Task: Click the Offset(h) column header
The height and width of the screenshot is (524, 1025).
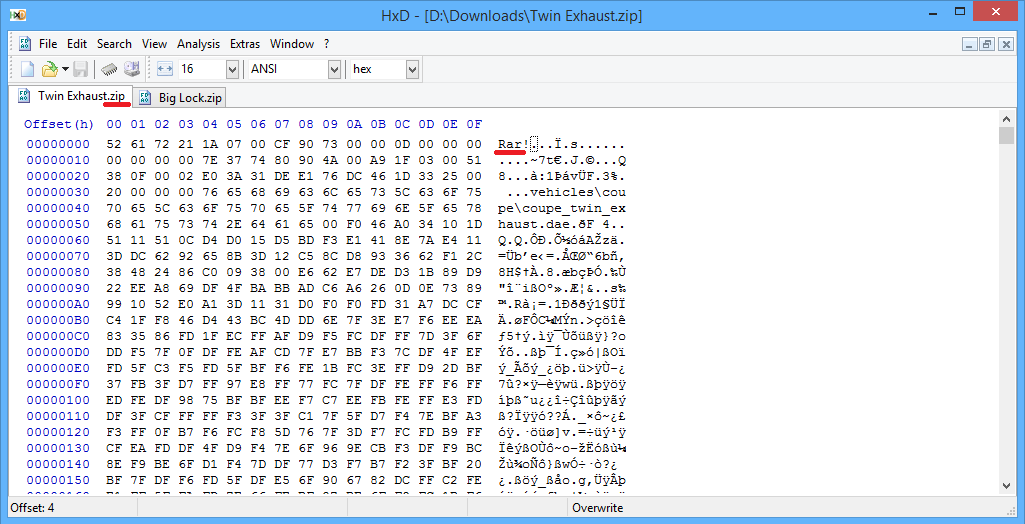Action: (x=59, y=124)
